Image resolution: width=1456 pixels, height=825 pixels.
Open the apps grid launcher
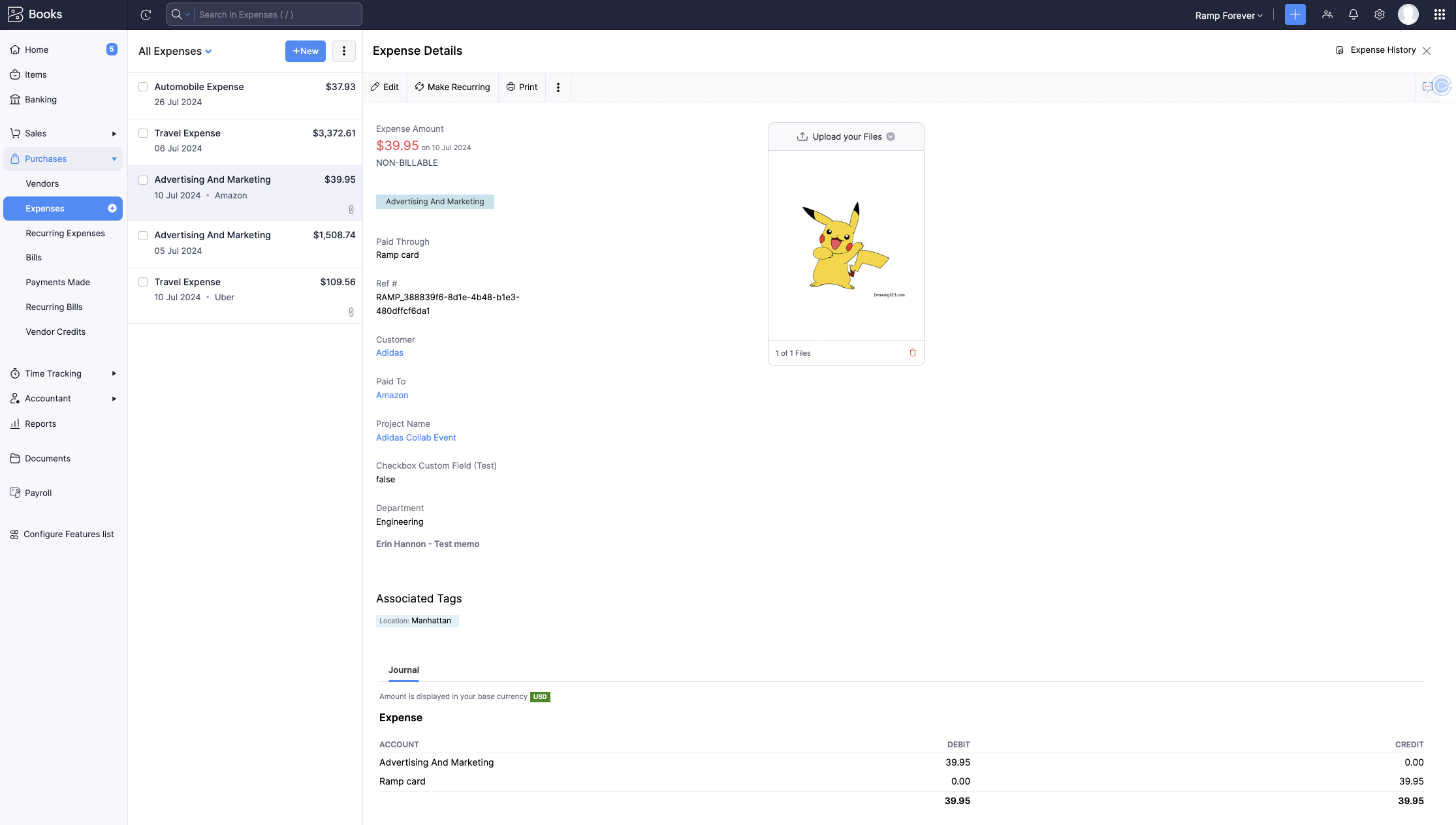click(1439, 14)
